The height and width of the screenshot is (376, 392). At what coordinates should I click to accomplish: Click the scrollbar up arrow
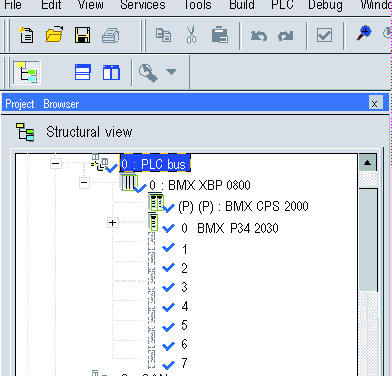(367, 163)
